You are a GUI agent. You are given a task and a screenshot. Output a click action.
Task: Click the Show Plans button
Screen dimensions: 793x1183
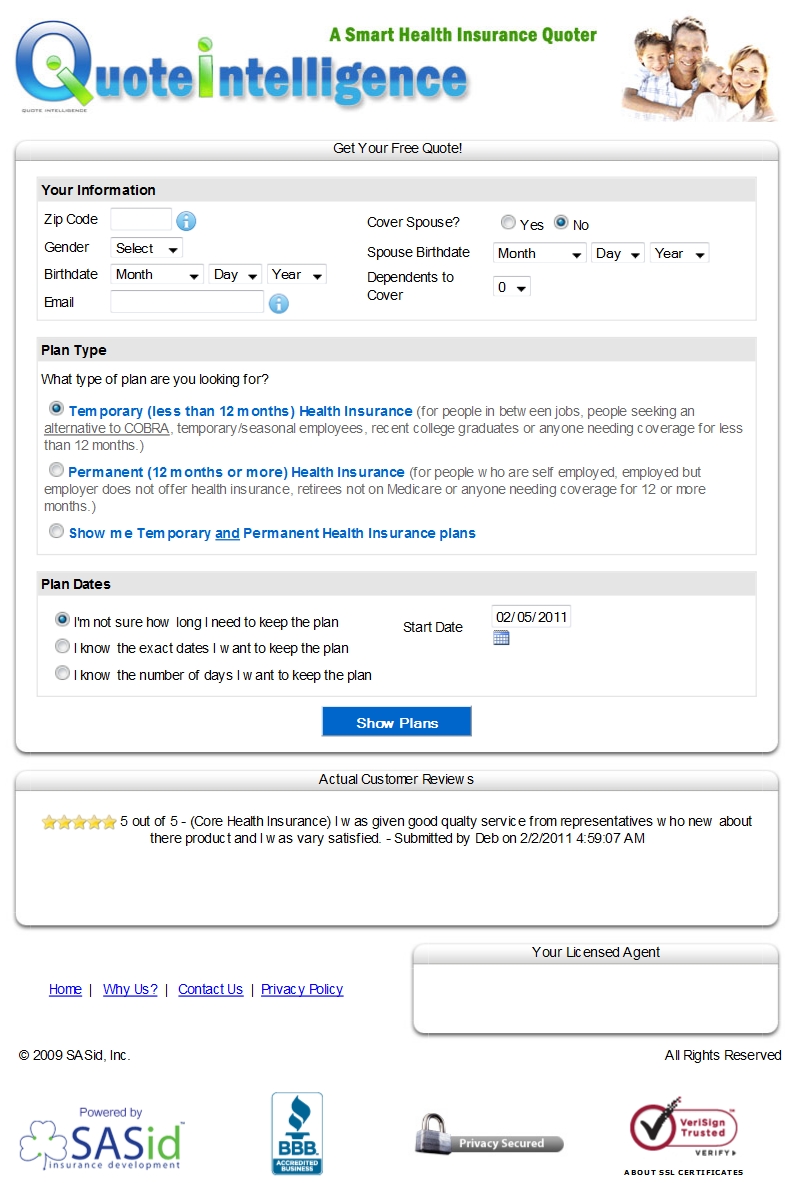tap(397, 722)
